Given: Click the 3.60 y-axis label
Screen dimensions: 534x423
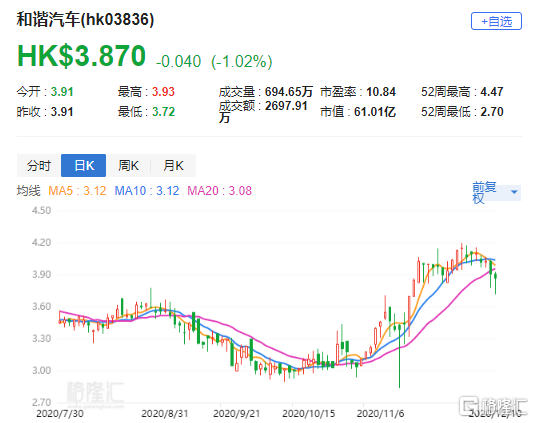Looking at the screenshot, I should pos(42,307).
